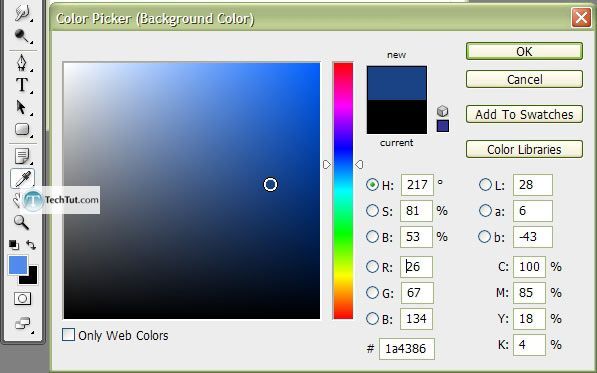Click the S field showing 81
Viewport: 597px width, 373px height.
(x=416, y=210)
